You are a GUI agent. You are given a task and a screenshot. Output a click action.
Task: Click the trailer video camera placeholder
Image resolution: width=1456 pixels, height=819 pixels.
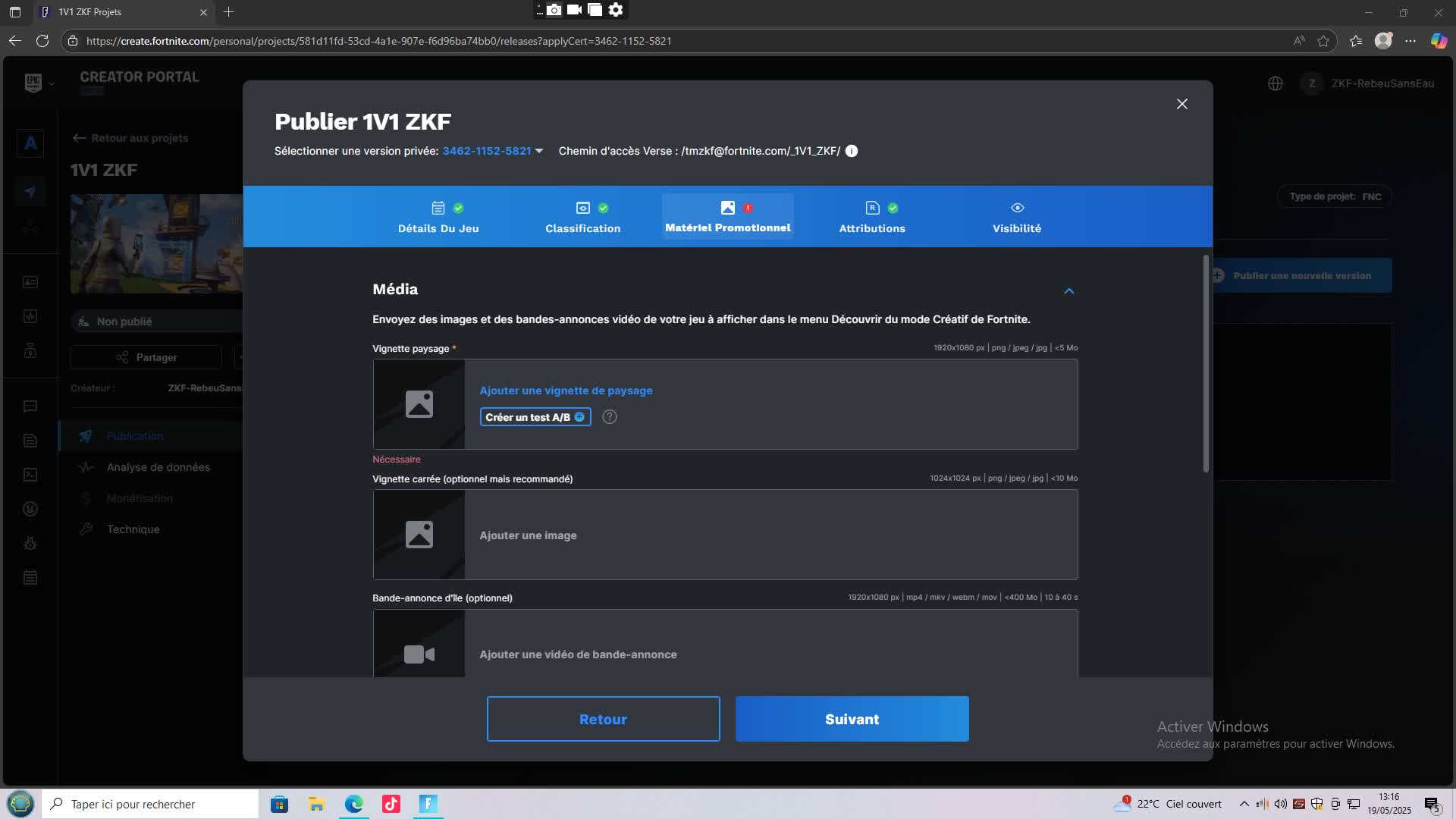pos(419,654)
